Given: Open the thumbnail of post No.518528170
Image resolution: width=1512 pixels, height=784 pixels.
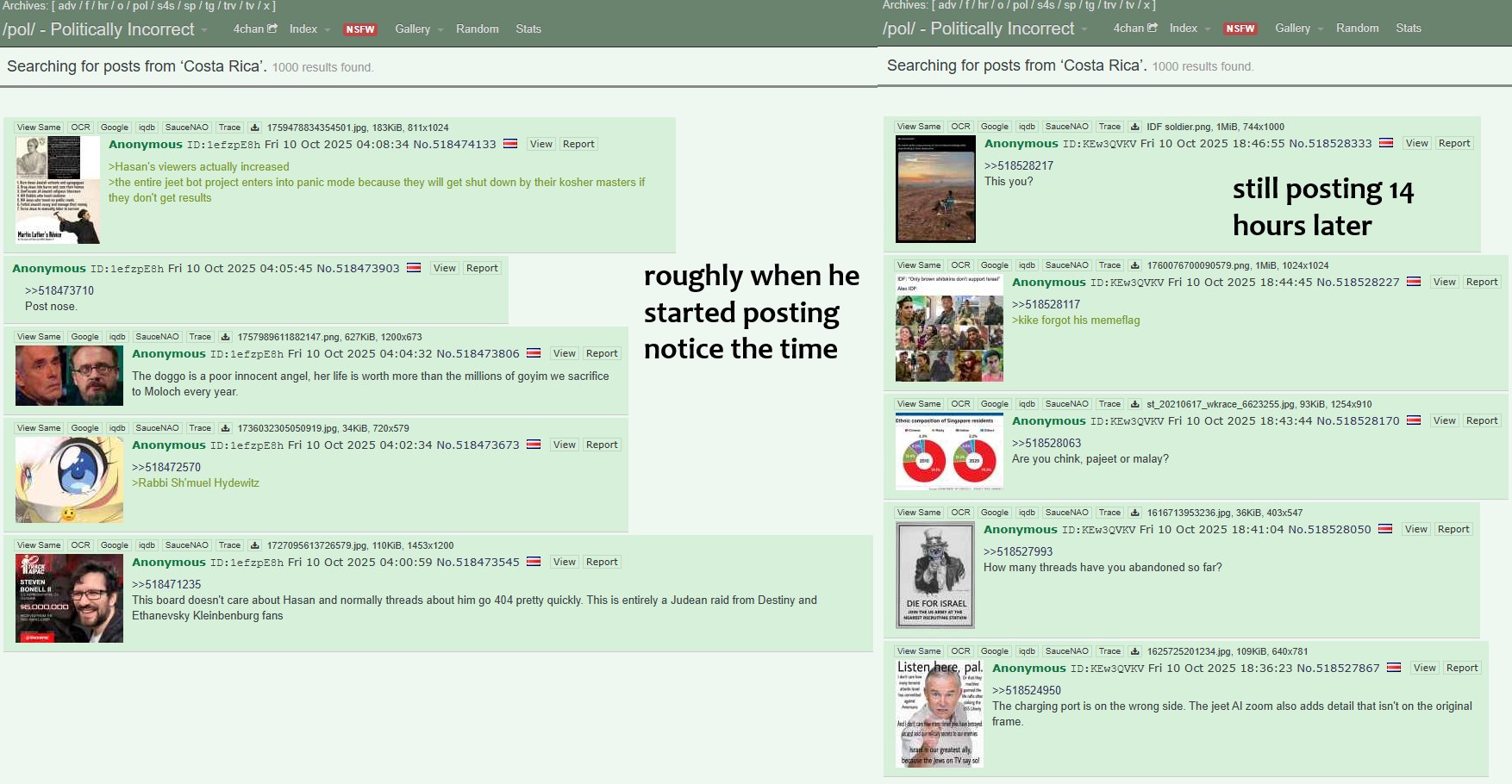Looking at the screenshot, I should pos(949,452).
